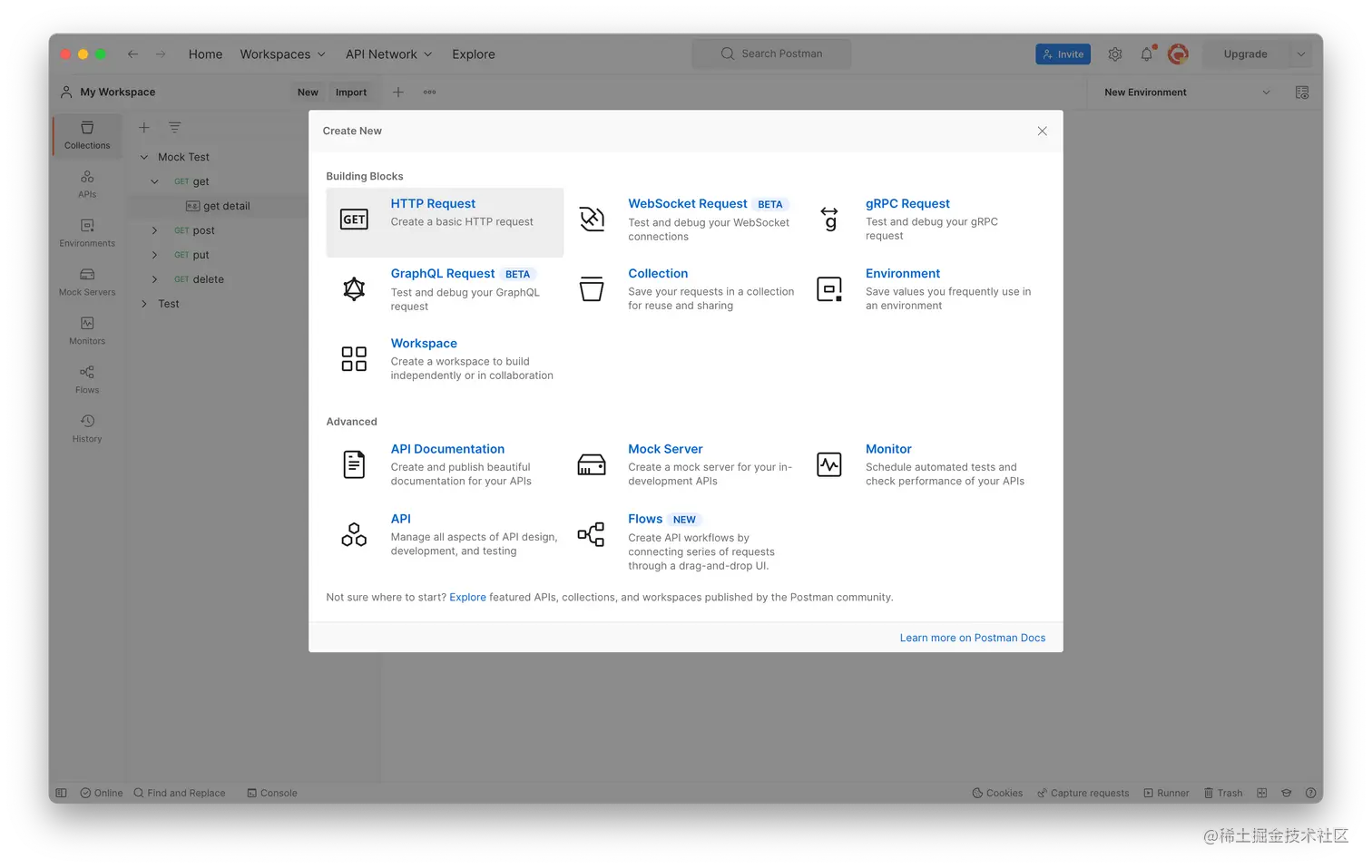Open the History sidebar tab
The height and width of the screenshot is (868, 1372).
[x=87, y=428]
